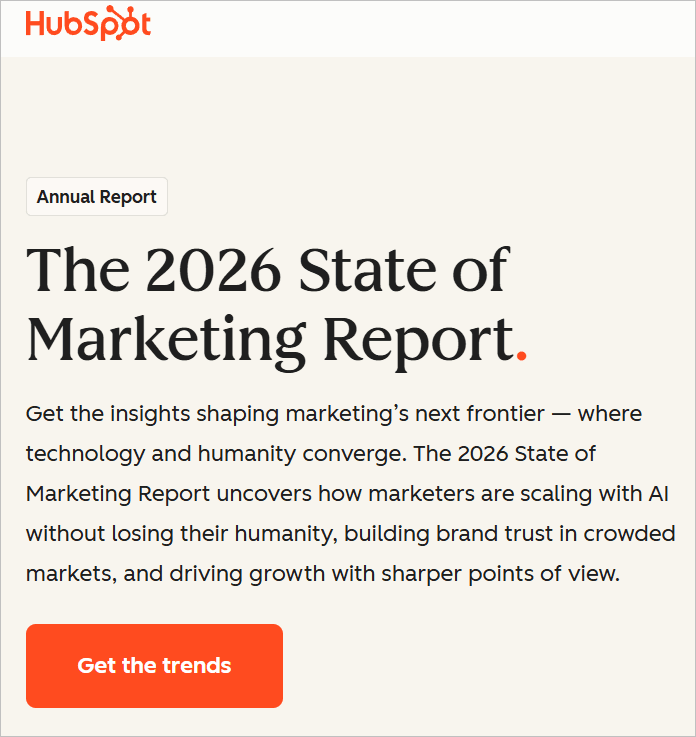Image resolution: width=696 pixels, height=737 pixels.
Task: Click the phrase "without losing" in the paragraph
Action: (90, 534)
